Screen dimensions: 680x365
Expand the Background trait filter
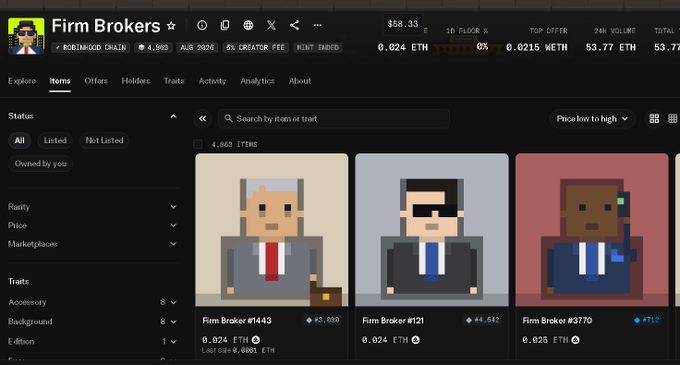[93, 322]
